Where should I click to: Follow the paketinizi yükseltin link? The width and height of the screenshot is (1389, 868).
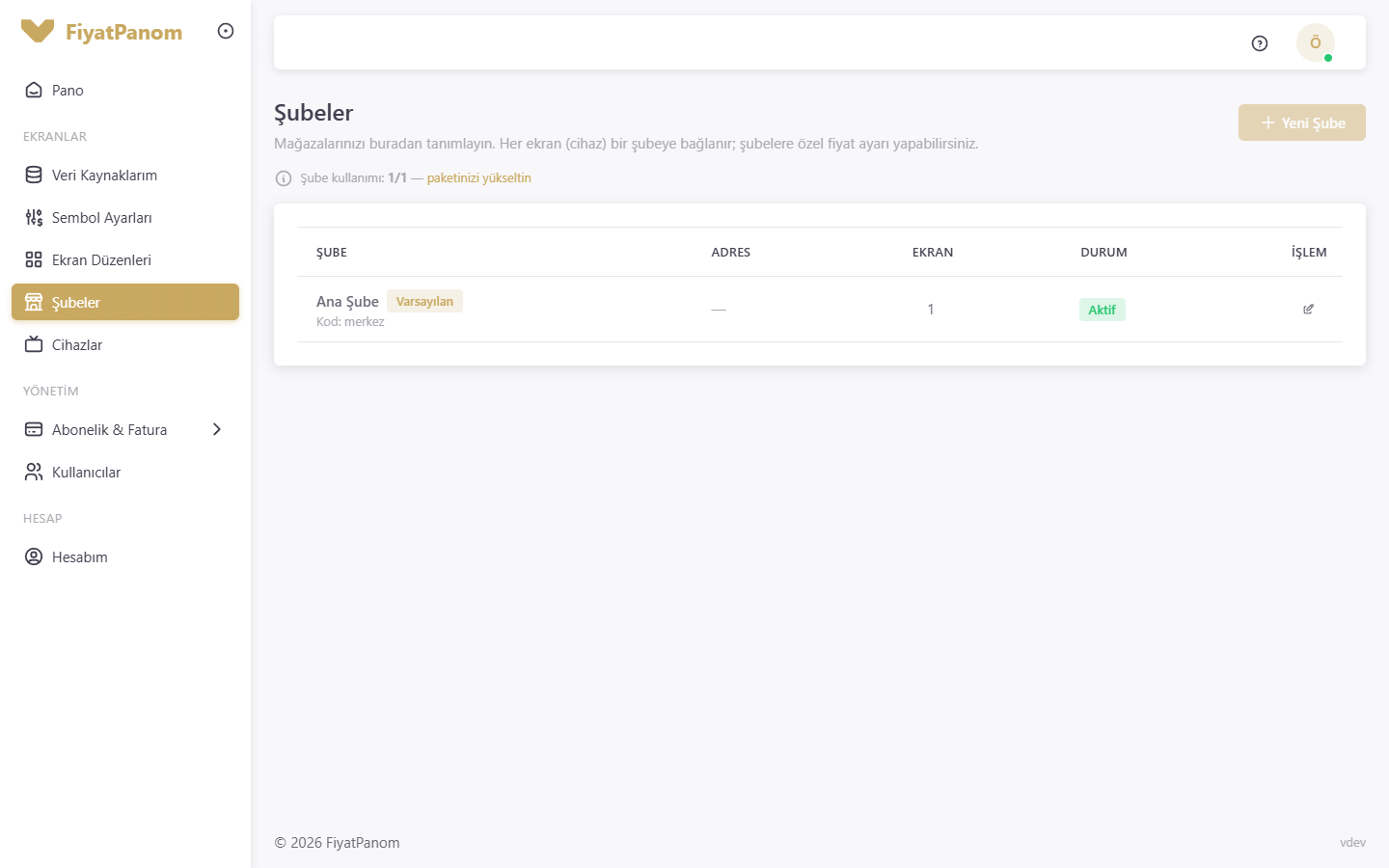479,178
